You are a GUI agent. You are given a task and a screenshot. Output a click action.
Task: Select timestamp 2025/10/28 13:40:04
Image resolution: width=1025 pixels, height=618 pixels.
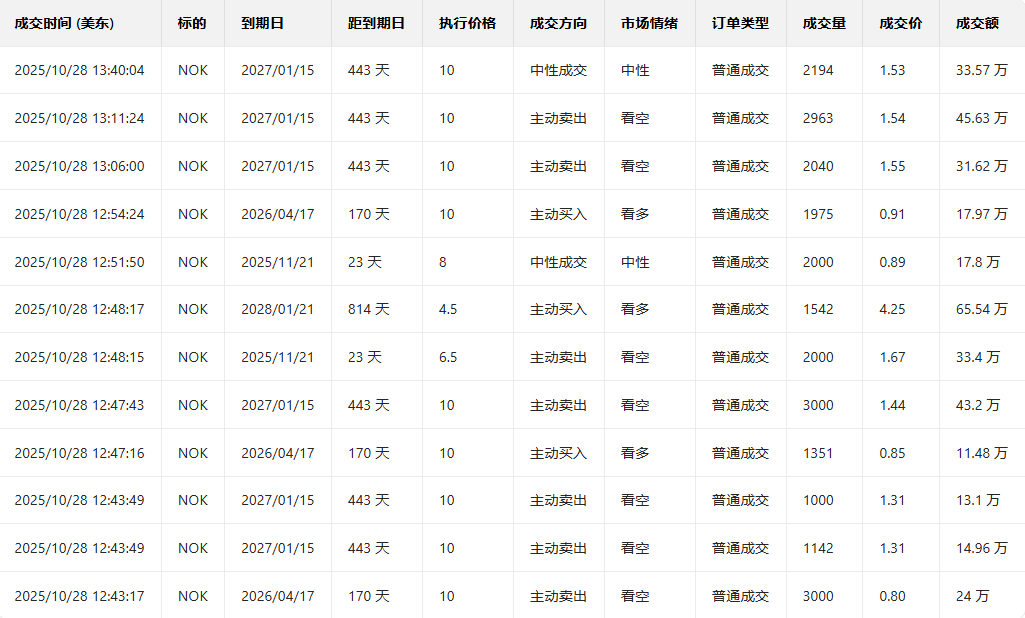pyautogui.click(x=79, y=71)
